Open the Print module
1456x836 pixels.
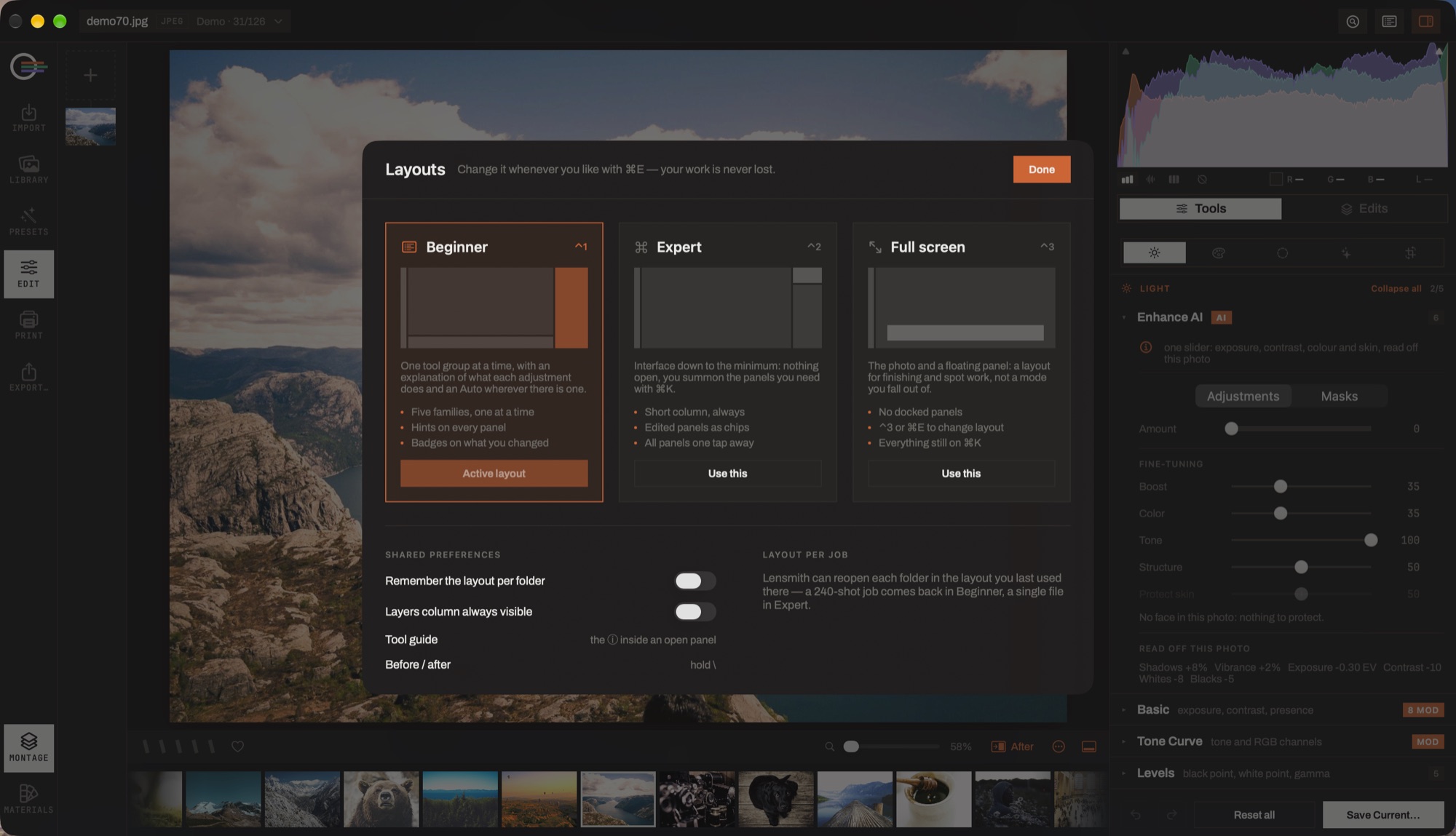[28, 325]
